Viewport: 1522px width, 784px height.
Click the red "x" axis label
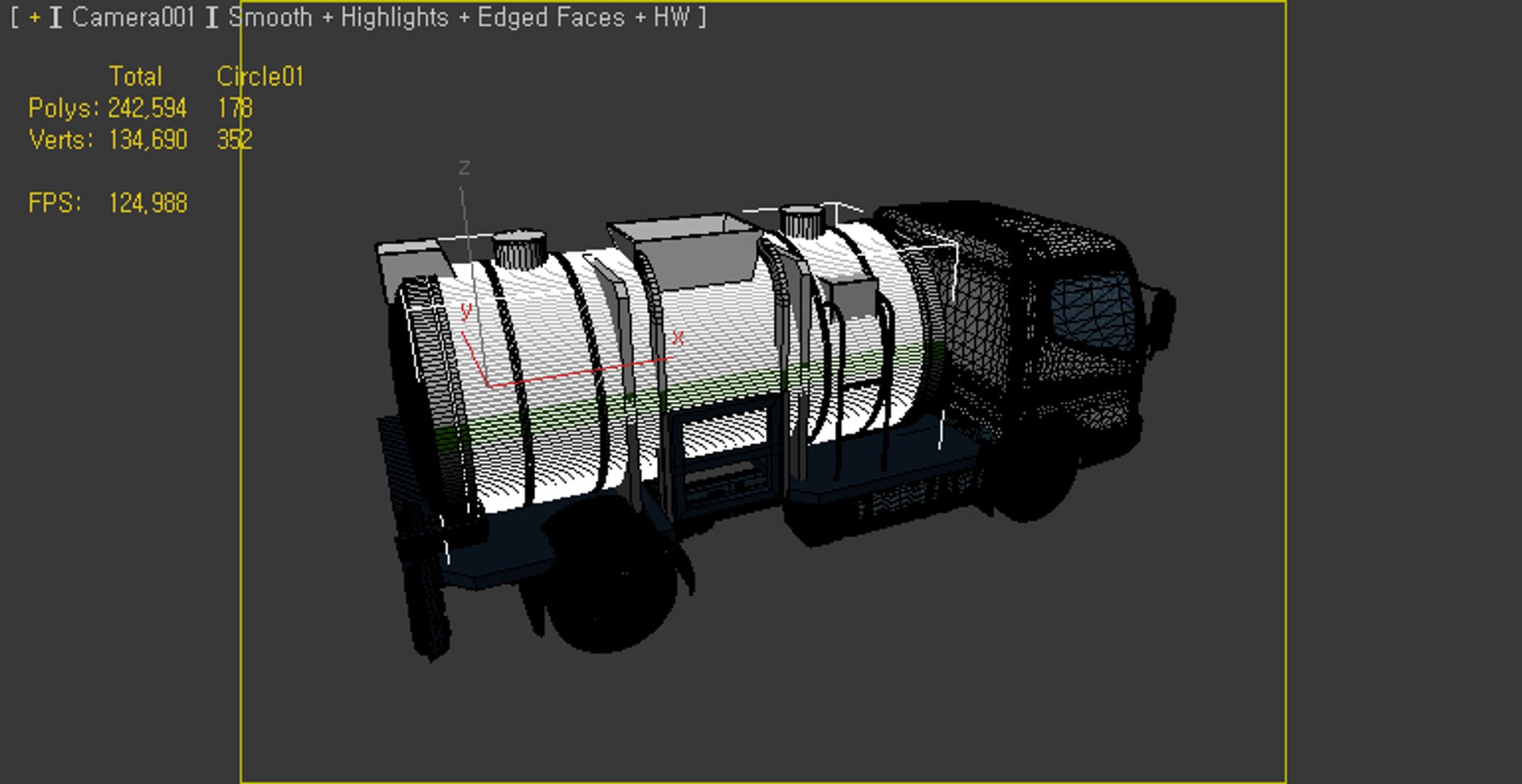click(678, 338)
